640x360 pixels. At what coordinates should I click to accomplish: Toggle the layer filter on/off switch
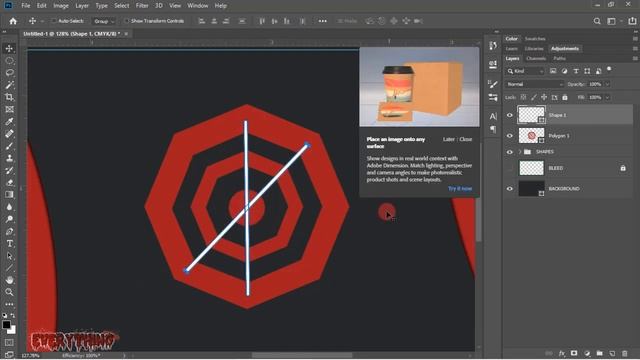pos(609,69)
